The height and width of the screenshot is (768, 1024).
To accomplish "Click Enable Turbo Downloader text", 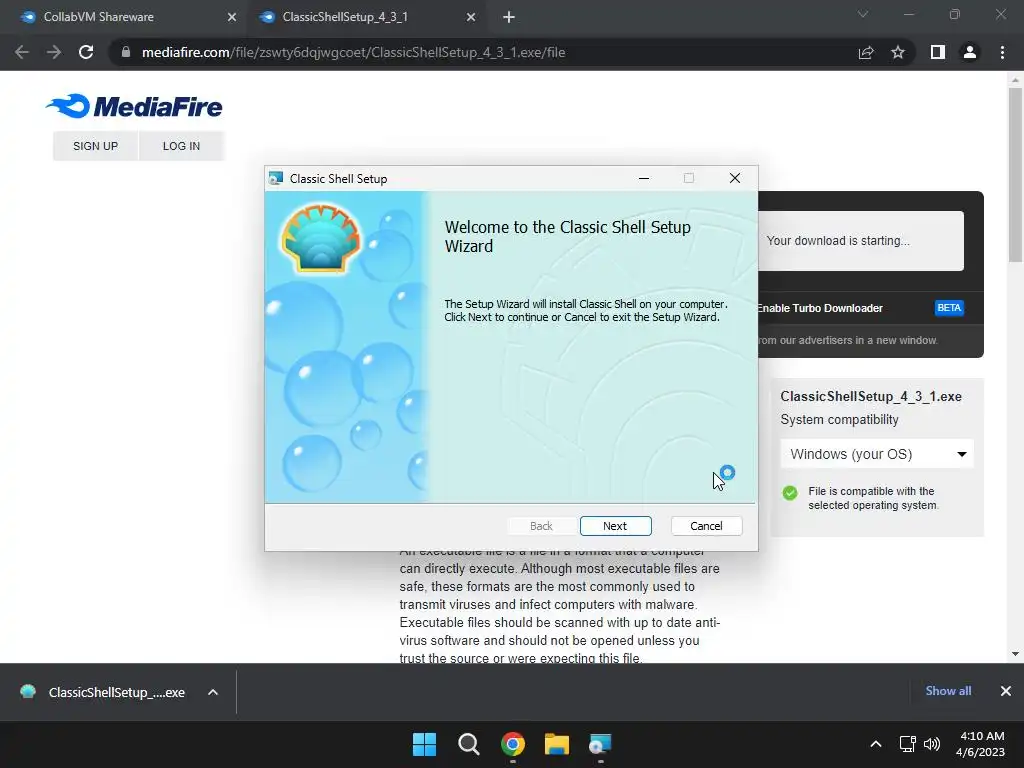I will point(820,308).
